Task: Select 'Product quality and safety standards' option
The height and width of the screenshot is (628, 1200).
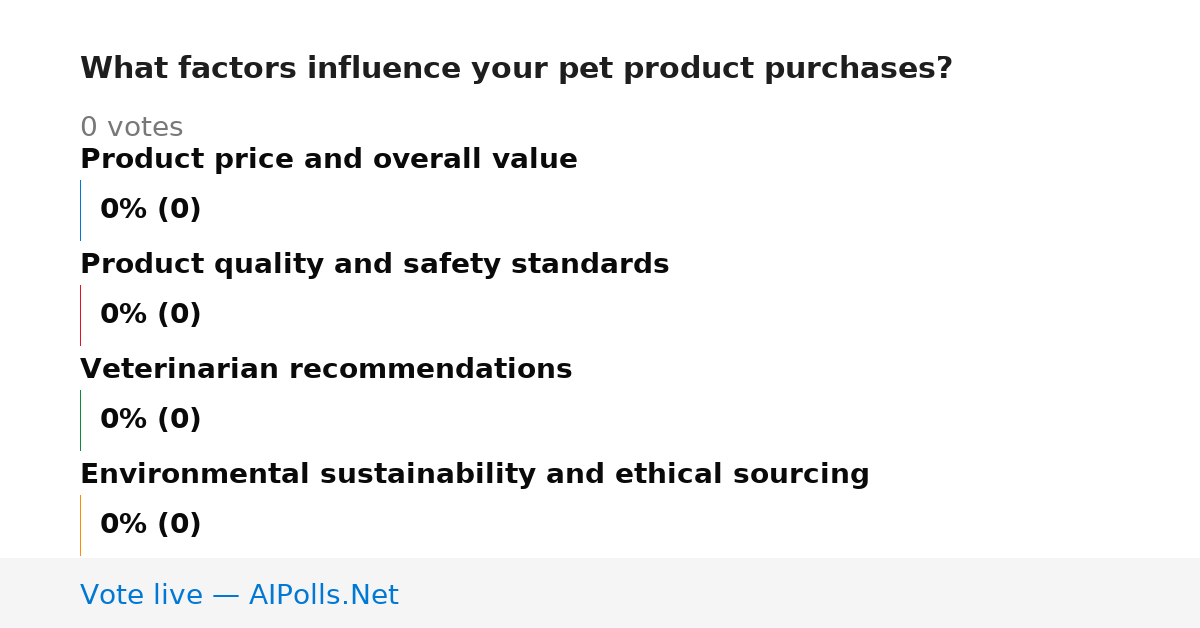Action: 374,265
